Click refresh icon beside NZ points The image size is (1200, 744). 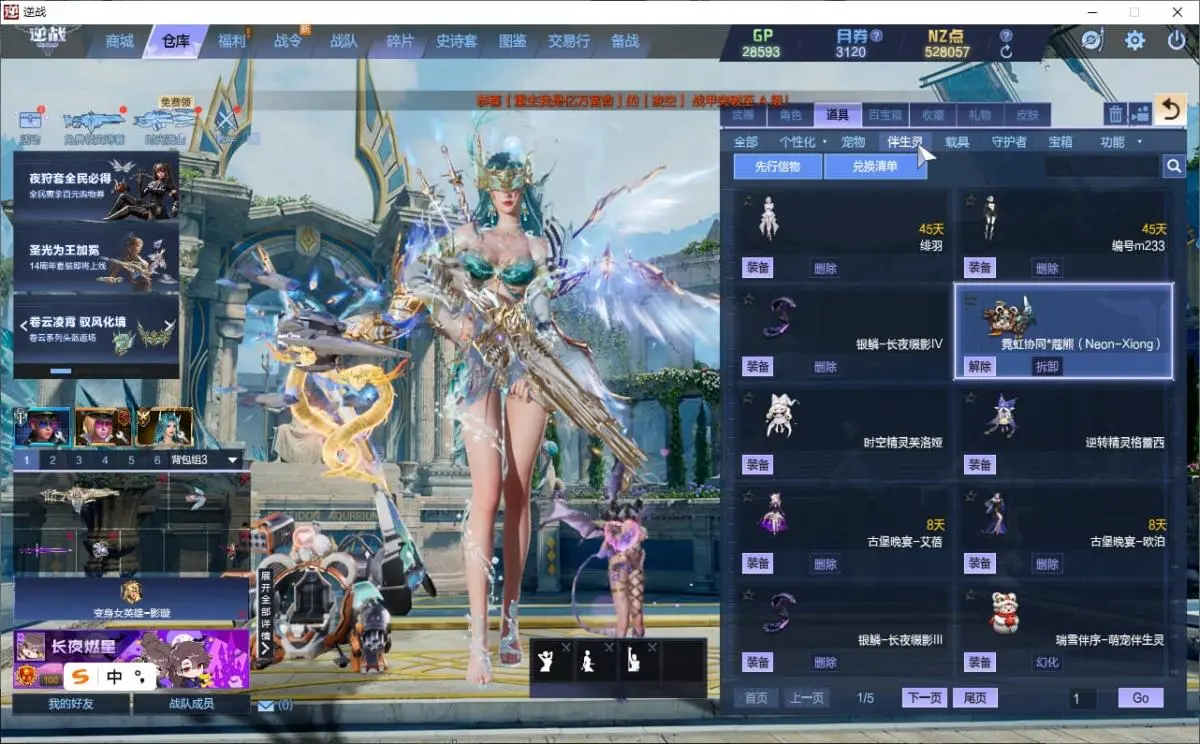coord(1005,52)
